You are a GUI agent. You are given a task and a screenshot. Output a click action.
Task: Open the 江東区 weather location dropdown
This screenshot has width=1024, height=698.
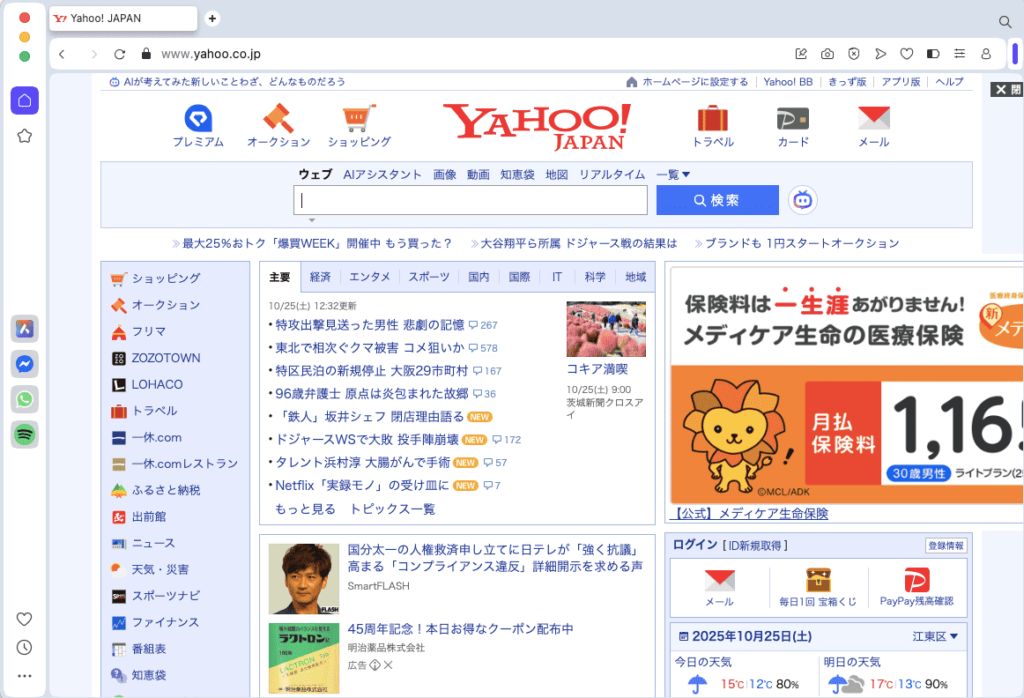coord(935,637)
